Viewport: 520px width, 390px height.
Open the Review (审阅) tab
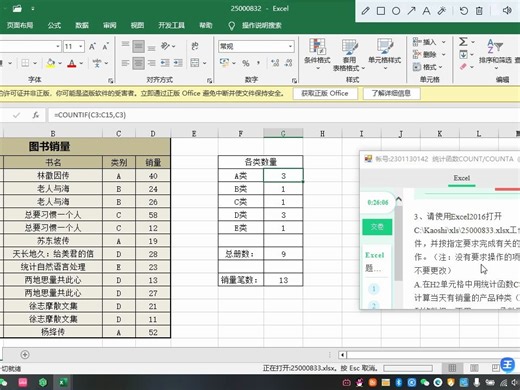pos(109,25)
